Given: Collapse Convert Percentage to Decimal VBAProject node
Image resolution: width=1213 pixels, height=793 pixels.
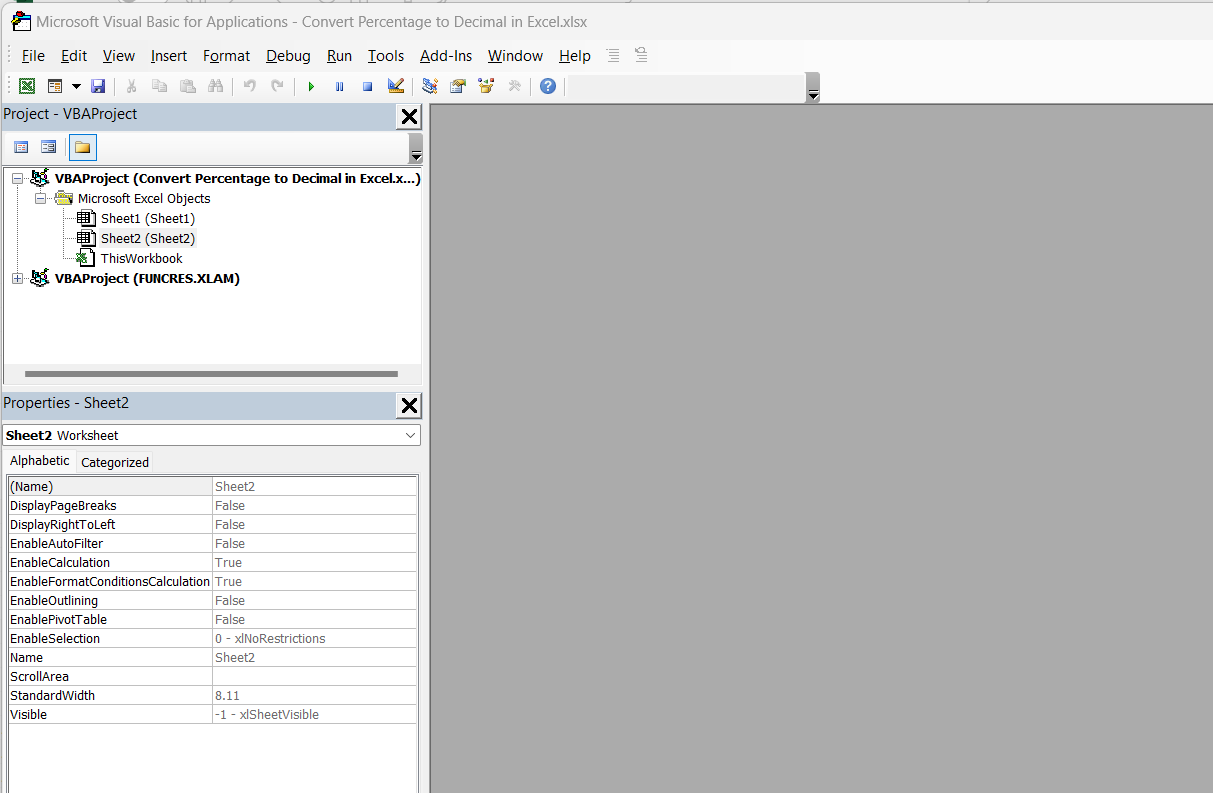Looking at the screenshot, I should pyautogui.click(x=17, y=179).
